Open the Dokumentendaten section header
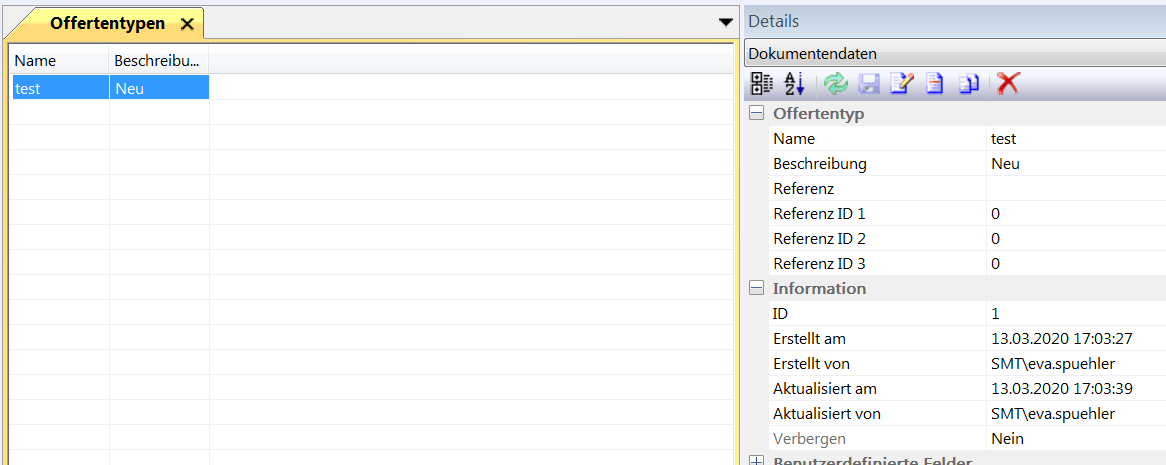The image size is (1166, 465). [x=955, y=54]
